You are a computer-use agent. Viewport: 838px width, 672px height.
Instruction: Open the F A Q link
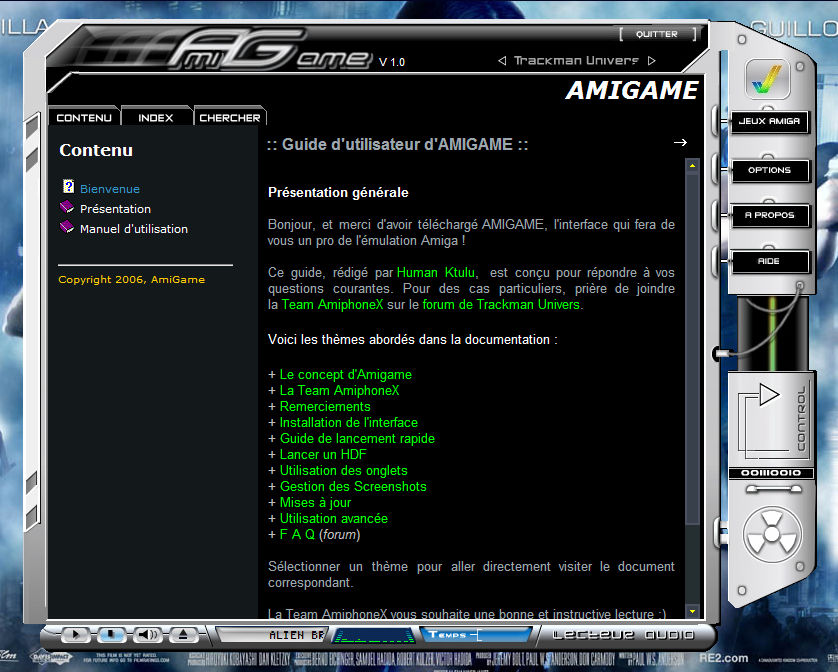pos(297,535)
